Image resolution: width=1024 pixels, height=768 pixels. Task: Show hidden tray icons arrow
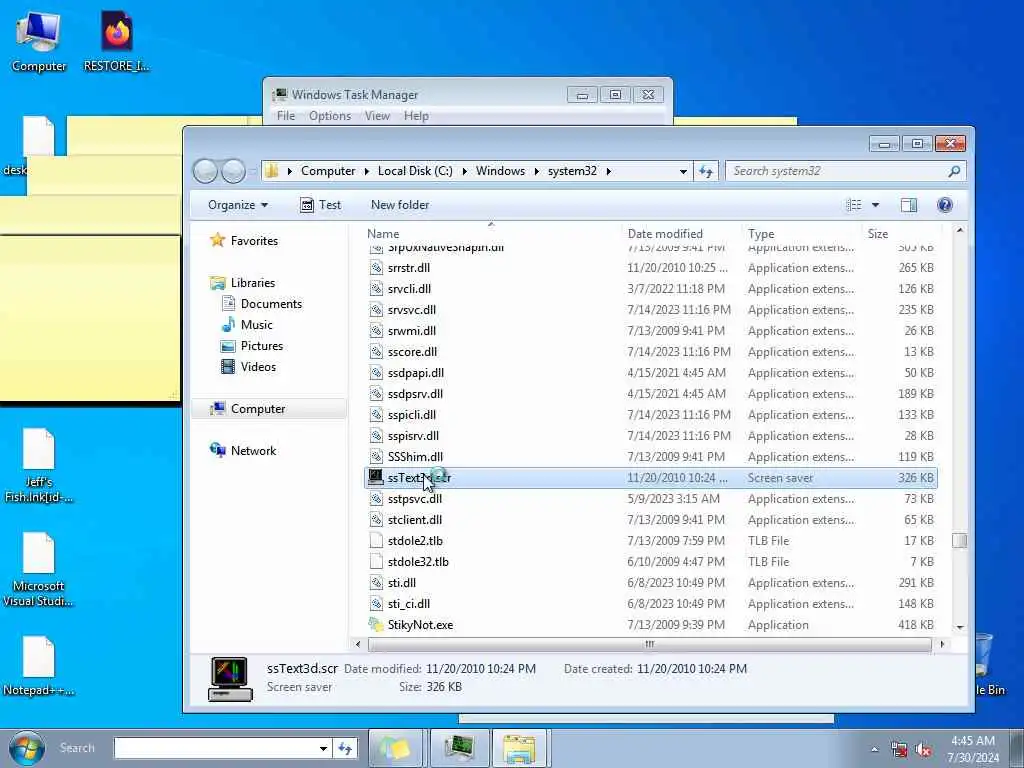[874, 749]
